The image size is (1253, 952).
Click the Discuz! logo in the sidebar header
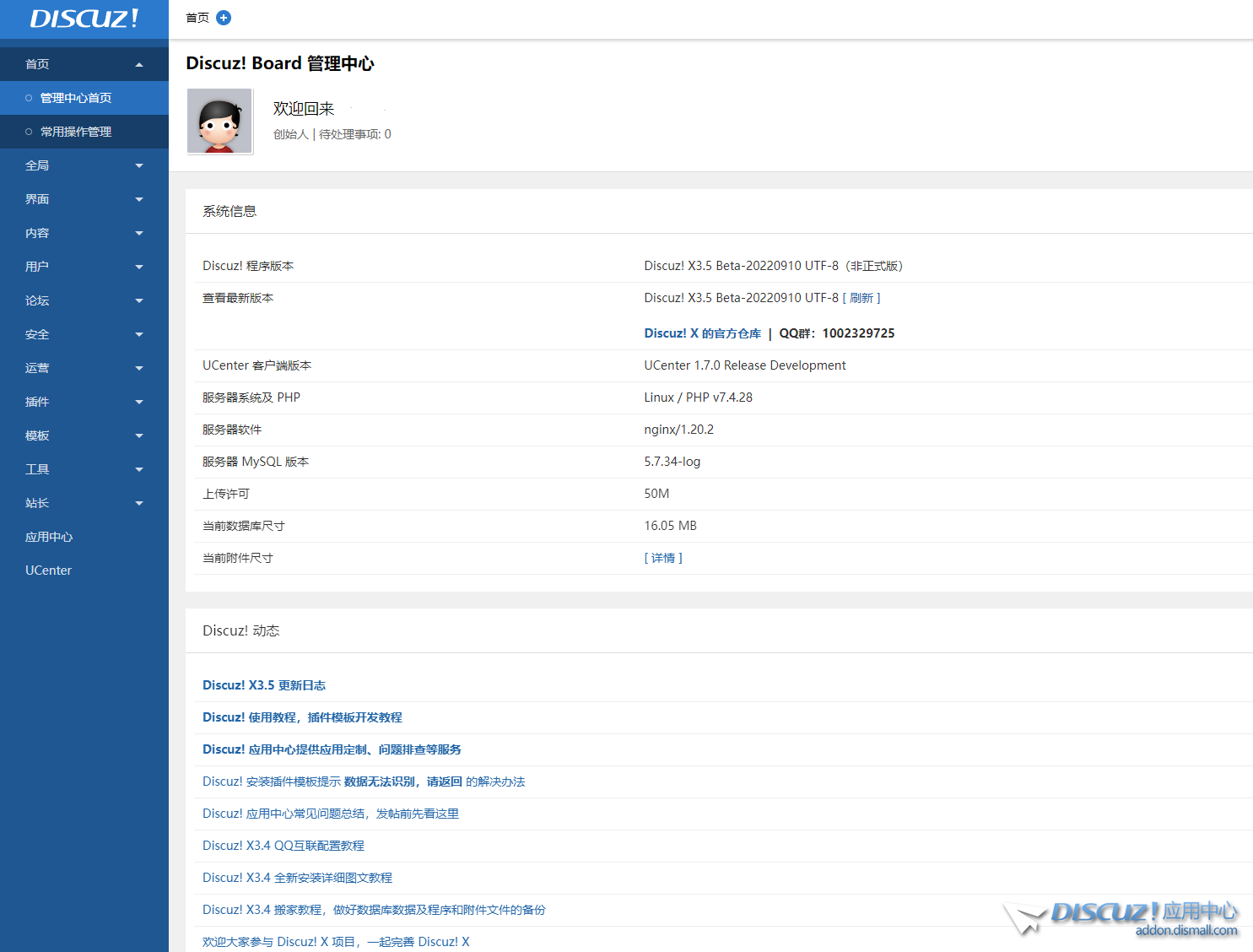point(84,19)
